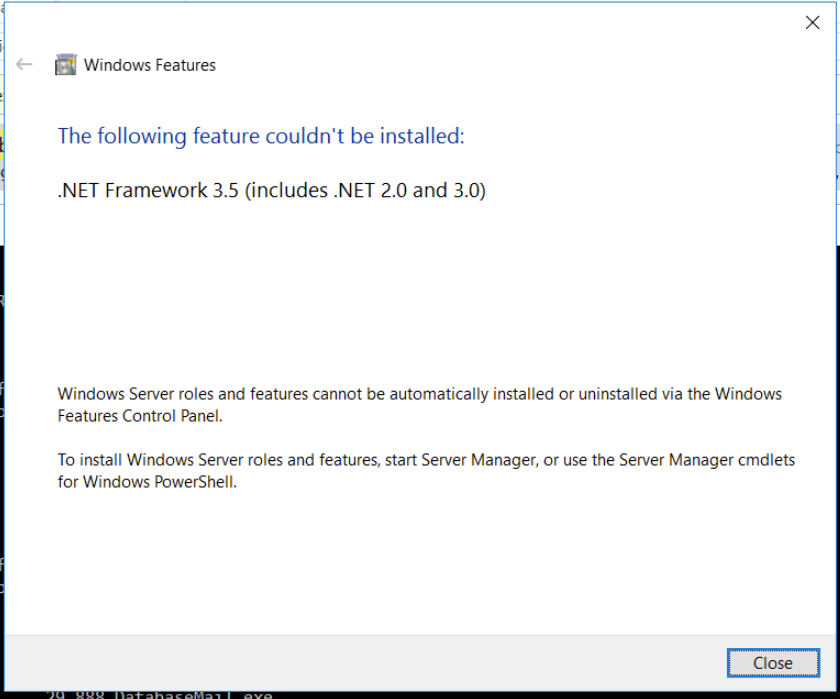Click the Windows Features title icon

click(x=66, y=65)
